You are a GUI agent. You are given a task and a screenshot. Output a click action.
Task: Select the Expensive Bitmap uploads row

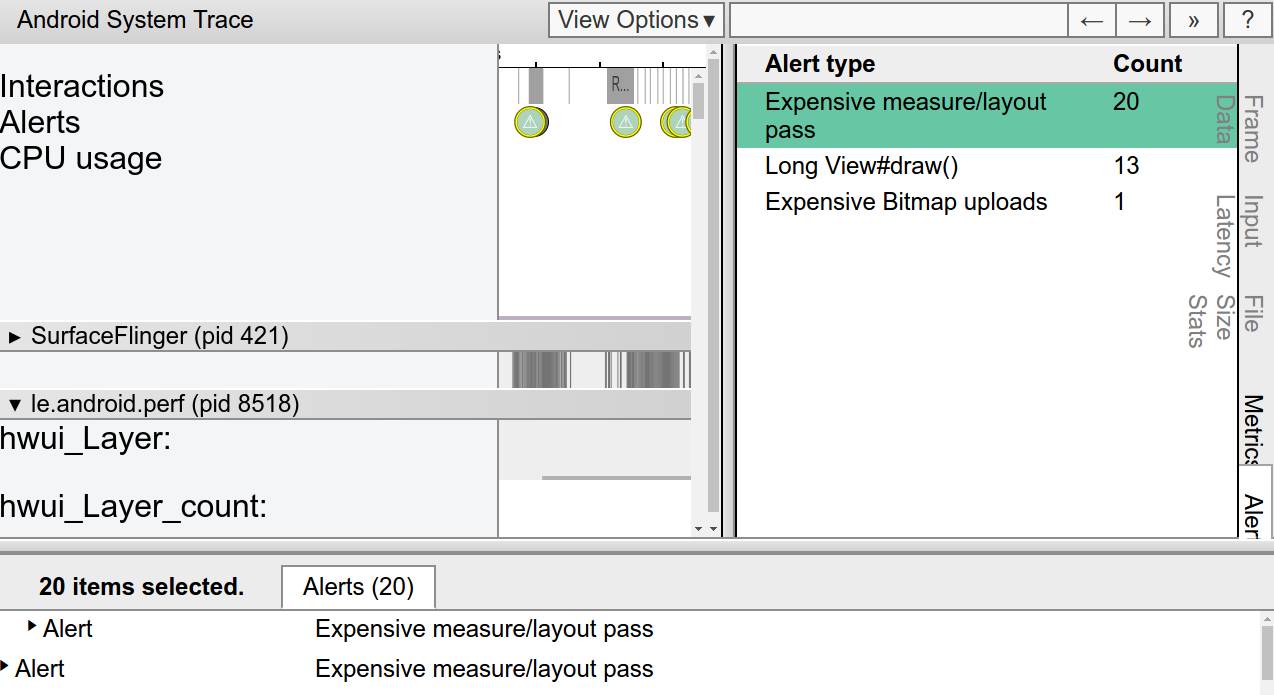point(905,202)
